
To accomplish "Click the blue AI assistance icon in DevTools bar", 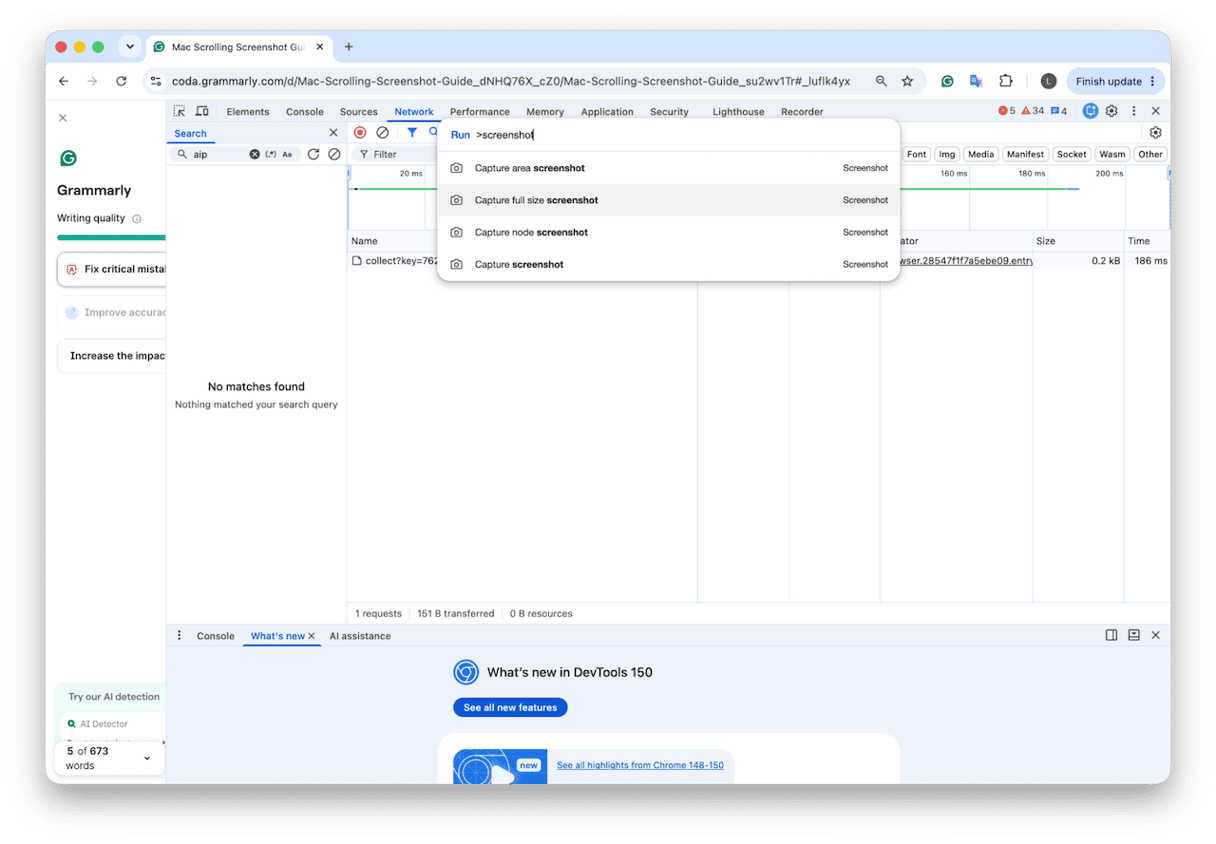I will 1090,111.
